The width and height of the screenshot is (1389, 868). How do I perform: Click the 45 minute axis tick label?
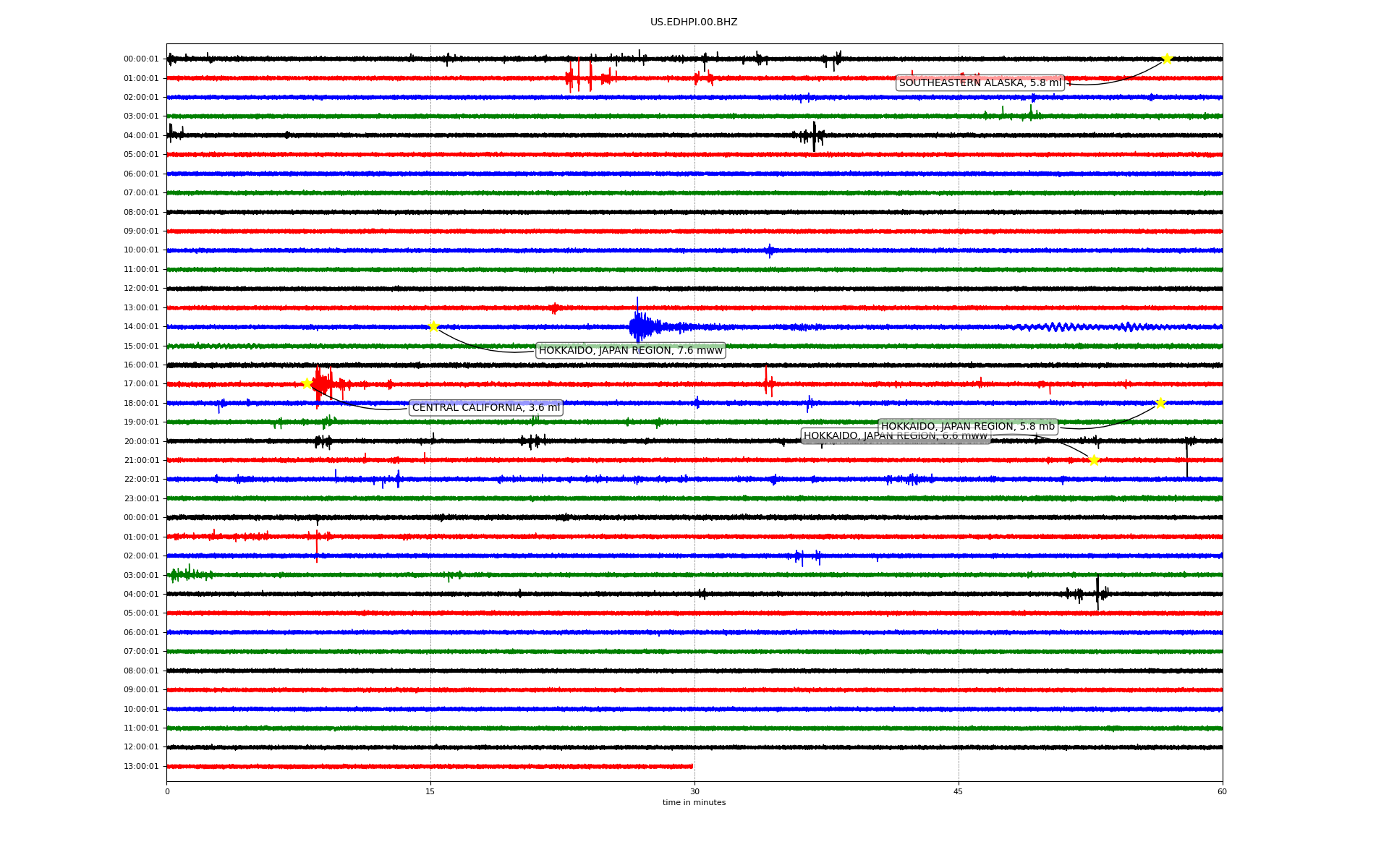coord(958,791)
